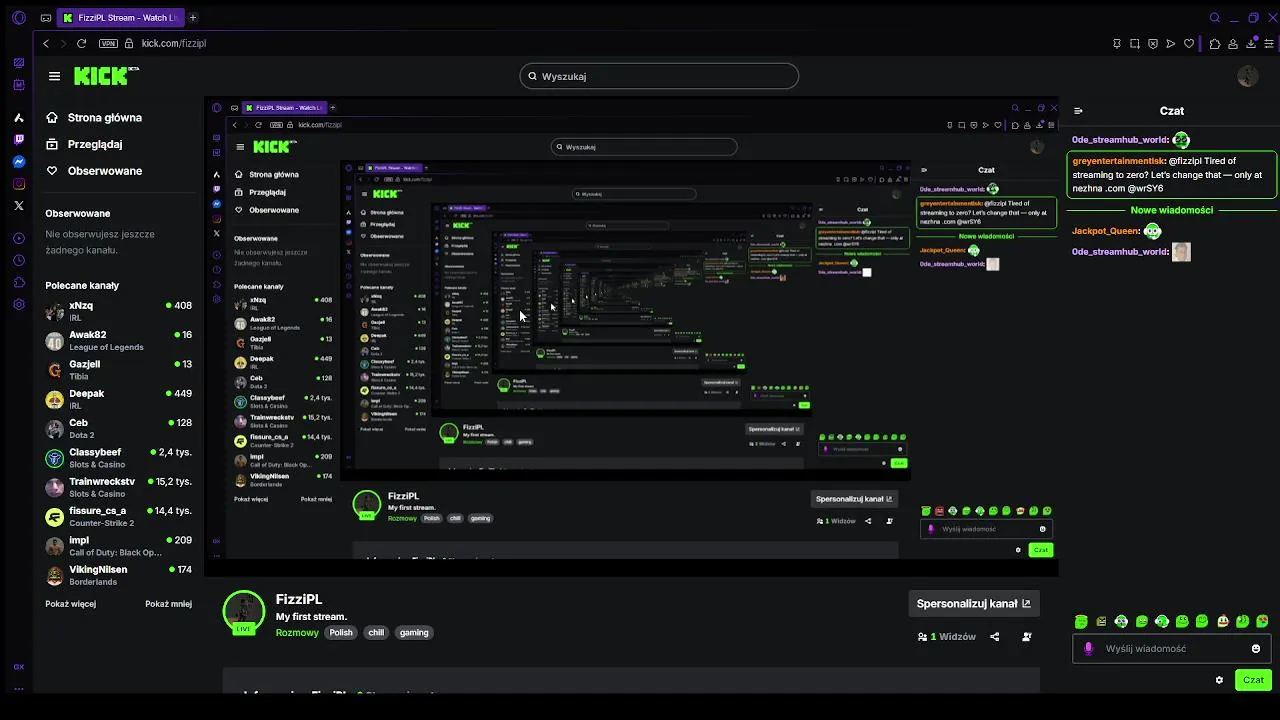Open a new browser tab

[193, 17]
